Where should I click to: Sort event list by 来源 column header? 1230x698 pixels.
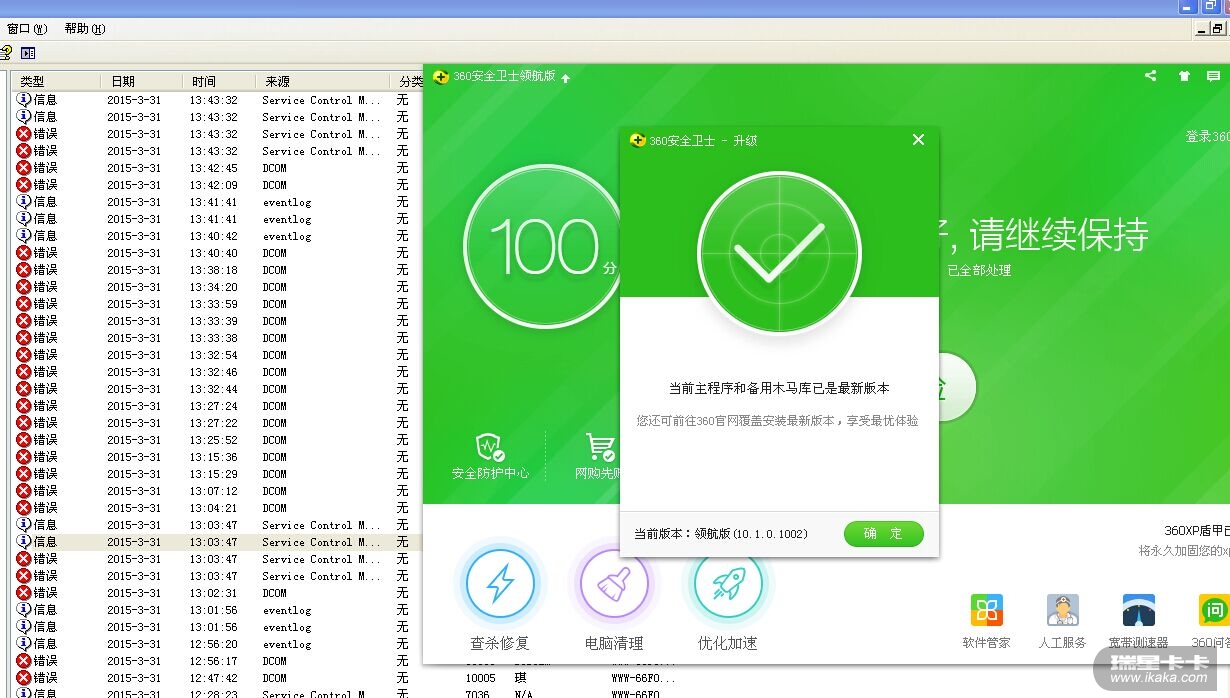[321, 81]
